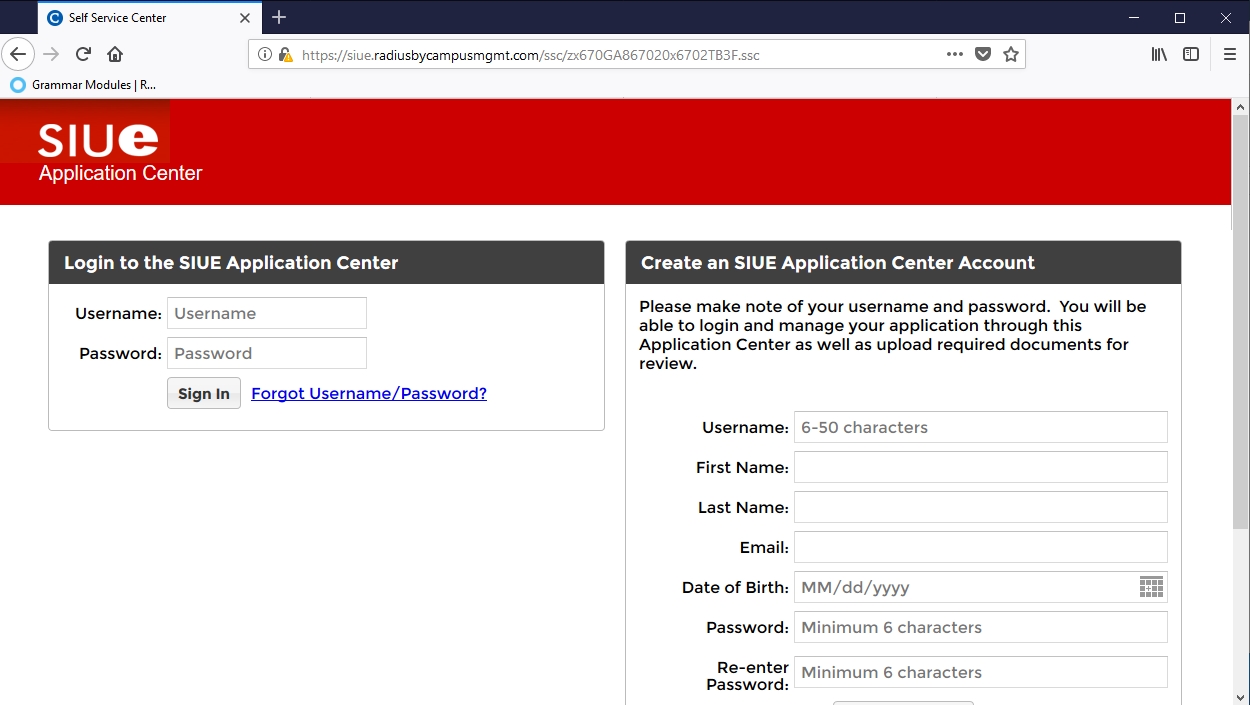Image resolution: width=1250 pixels, height=705 pixels.
Task: Open the Date of Birth calendar picker
Action: (1151, 587)
